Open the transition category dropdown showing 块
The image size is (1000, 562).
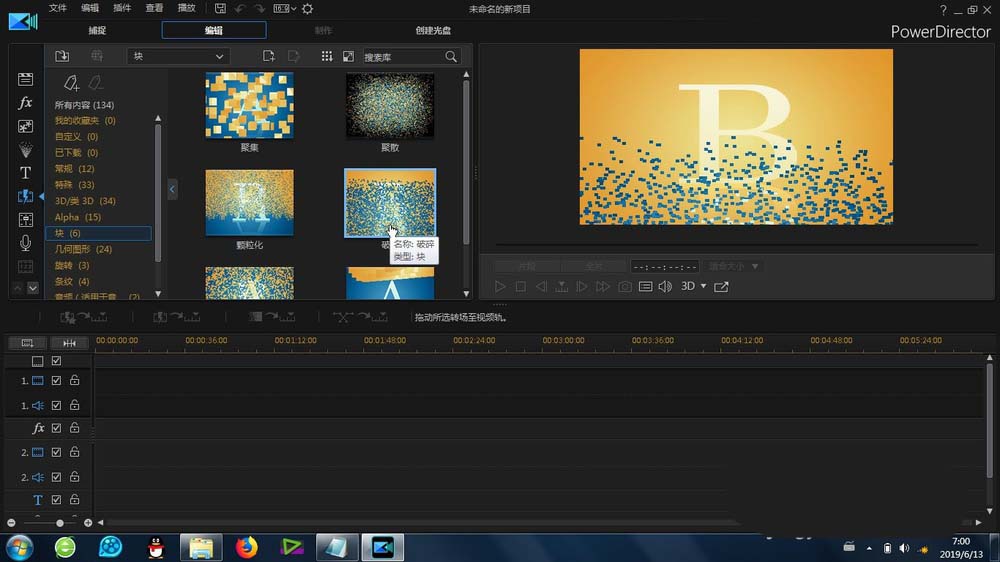178,57
